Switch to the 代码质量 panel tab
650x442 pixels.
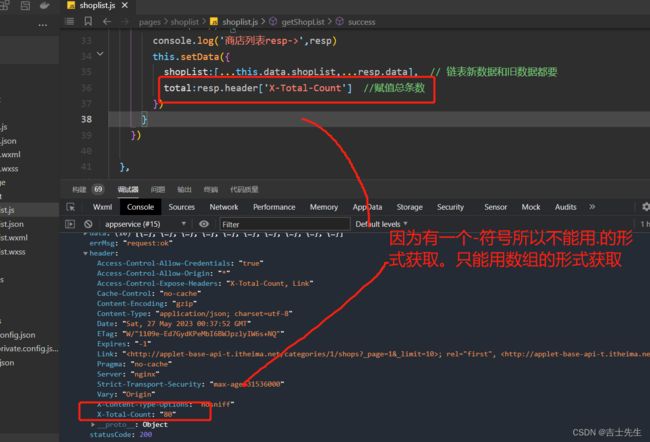click(x=244, y=189)
